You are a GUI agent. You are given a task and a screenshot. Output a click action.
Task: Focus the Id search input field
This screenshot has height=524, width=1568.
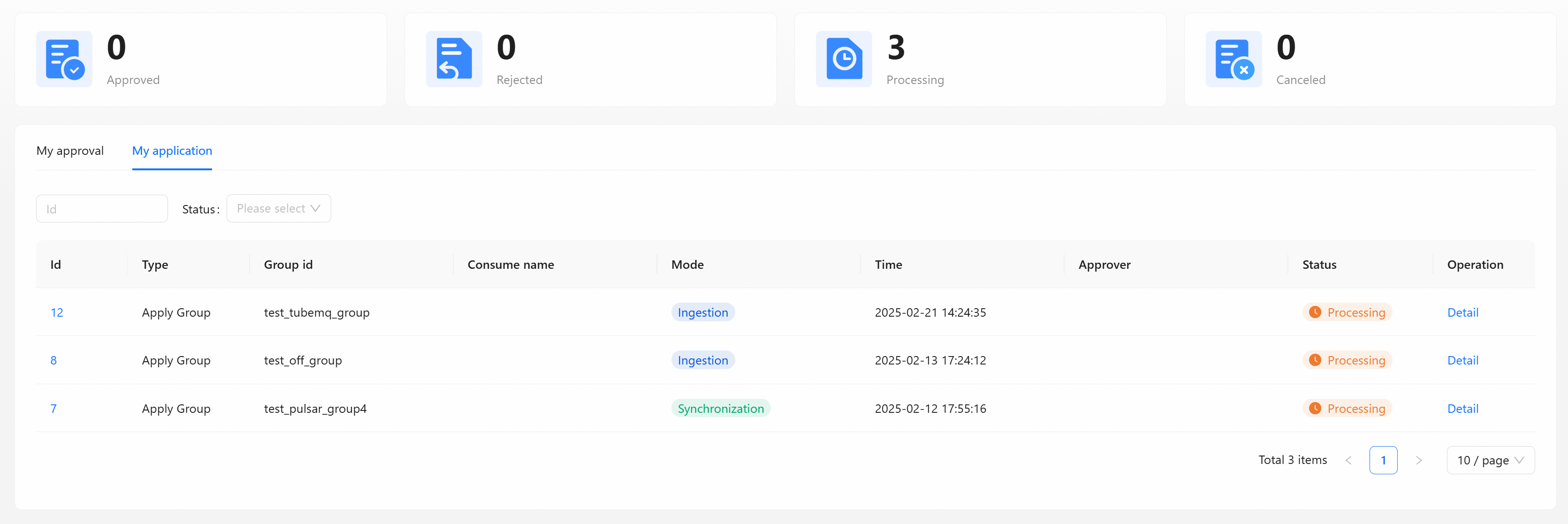[x=102, y=209]
